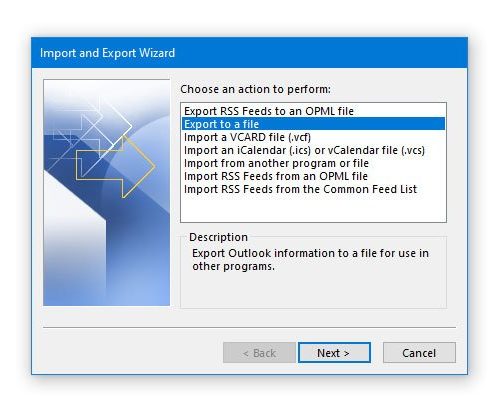Viewport: 500px width, 414px height.
Task: Select the highlighted "Export to a file" action
Action: pos(313,124)
